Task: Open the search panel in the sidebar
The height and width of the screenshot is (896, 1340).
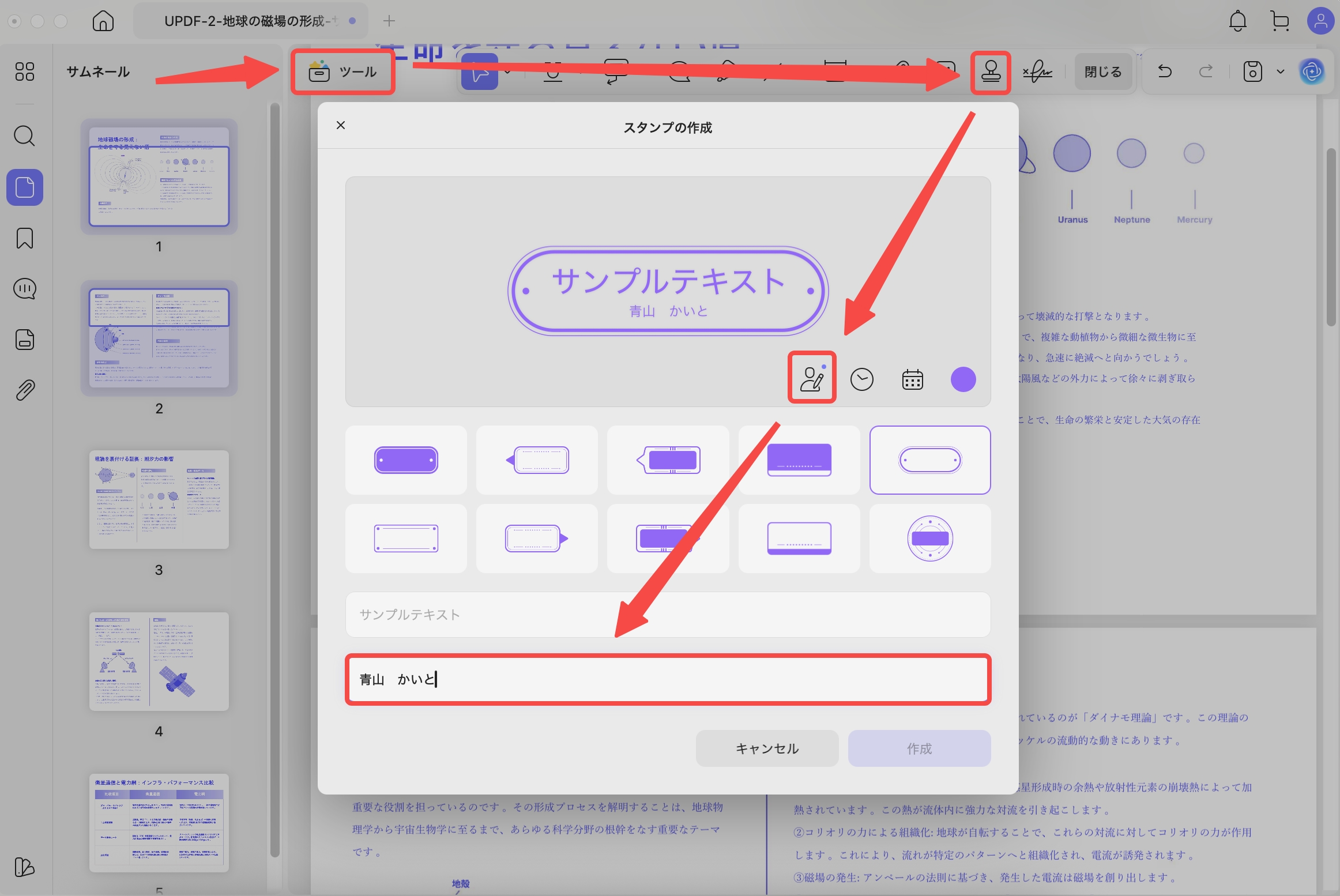Action: (24, 136)
